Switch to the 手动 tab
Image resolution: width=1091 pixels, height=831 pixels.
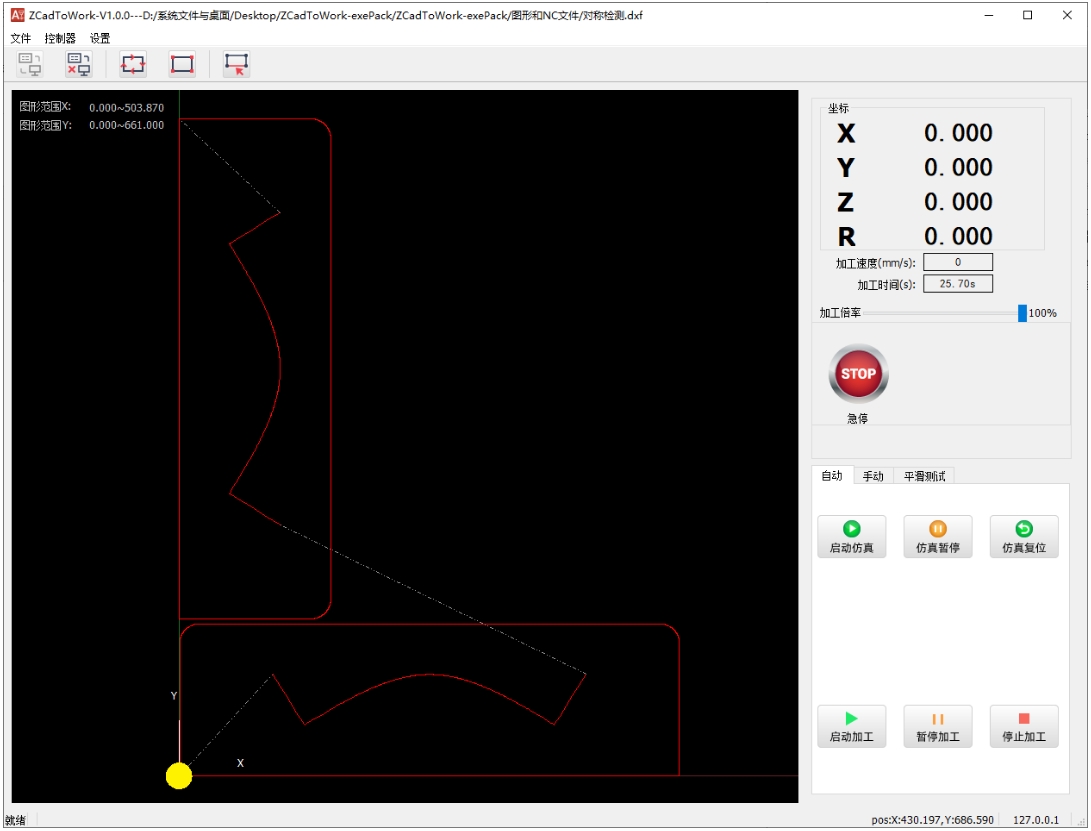click(x=873, y=476)
